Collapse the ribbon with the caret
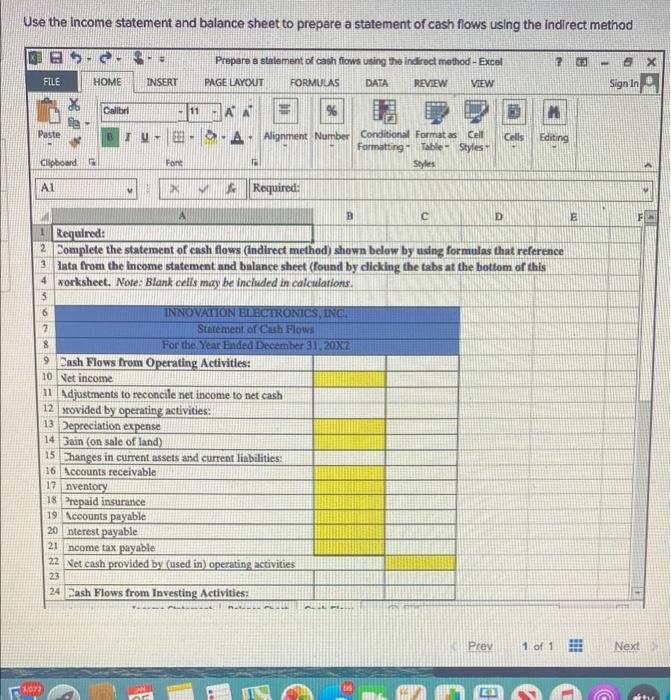671x700 pixels. coord(648,165)
